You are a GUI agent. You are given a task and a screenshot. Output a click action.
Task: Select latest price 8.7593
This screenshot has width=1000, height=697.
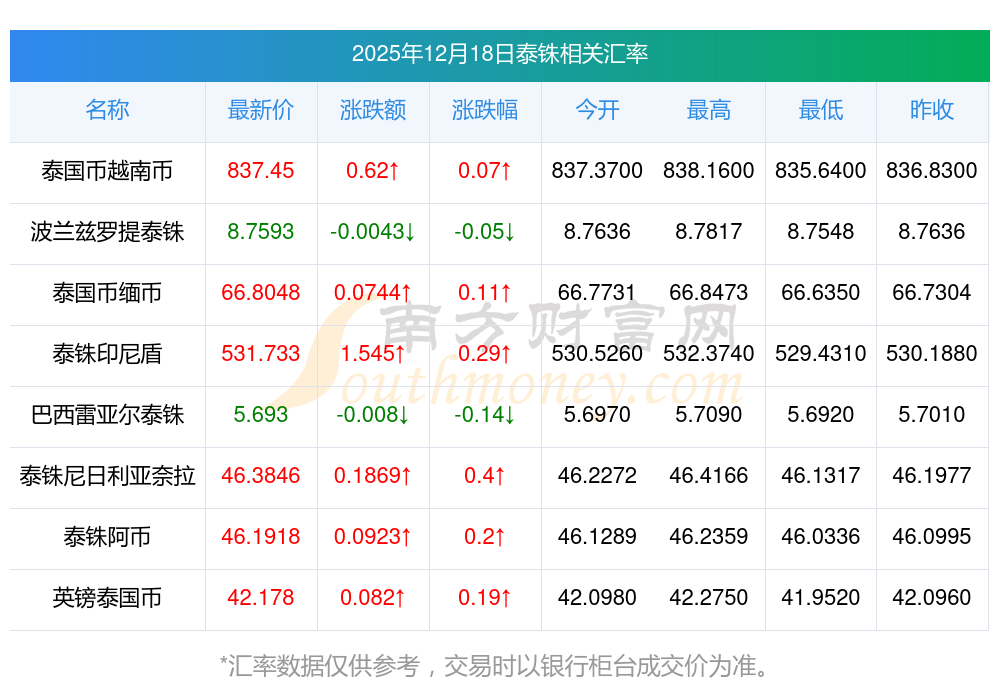coord(261,231)
